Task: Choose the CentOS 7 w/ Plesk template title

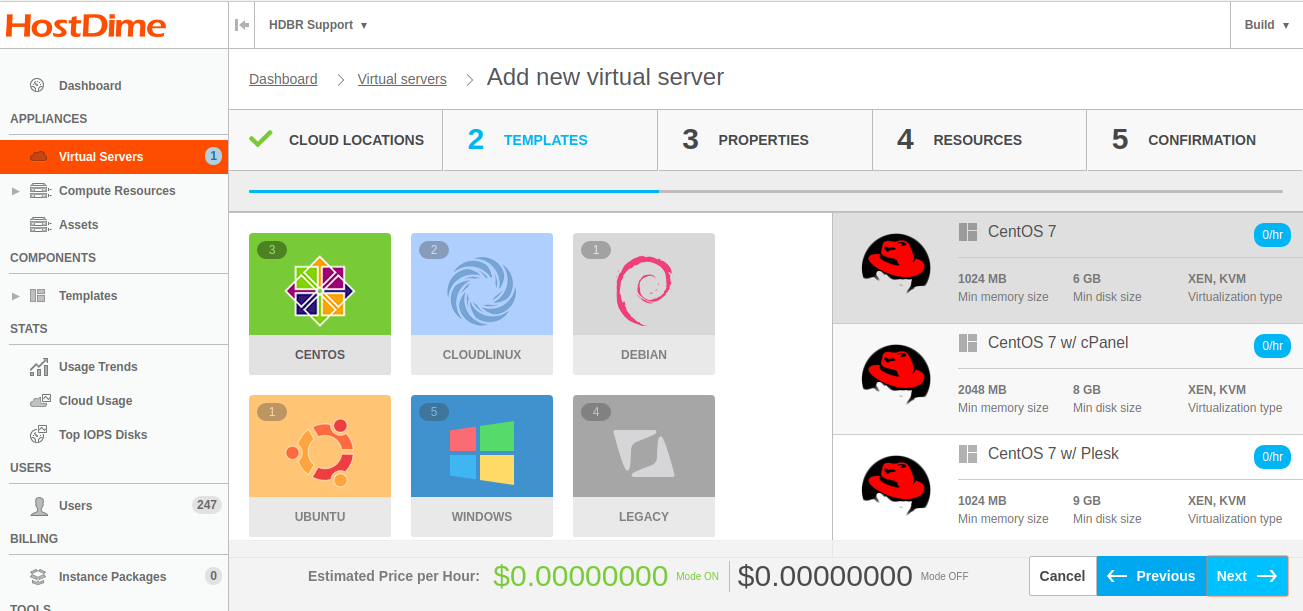Action: pos(1053,454)
